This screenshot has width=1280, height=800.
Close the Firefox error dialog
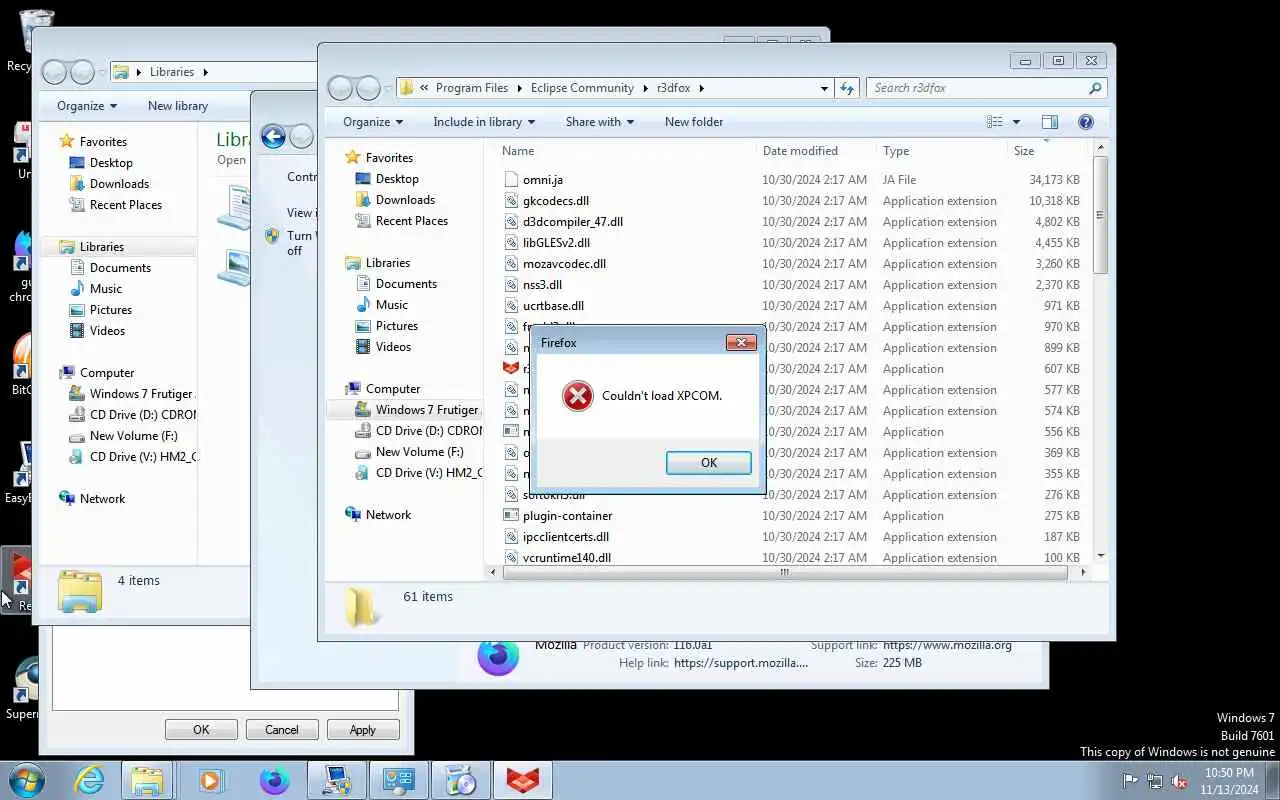740,342
